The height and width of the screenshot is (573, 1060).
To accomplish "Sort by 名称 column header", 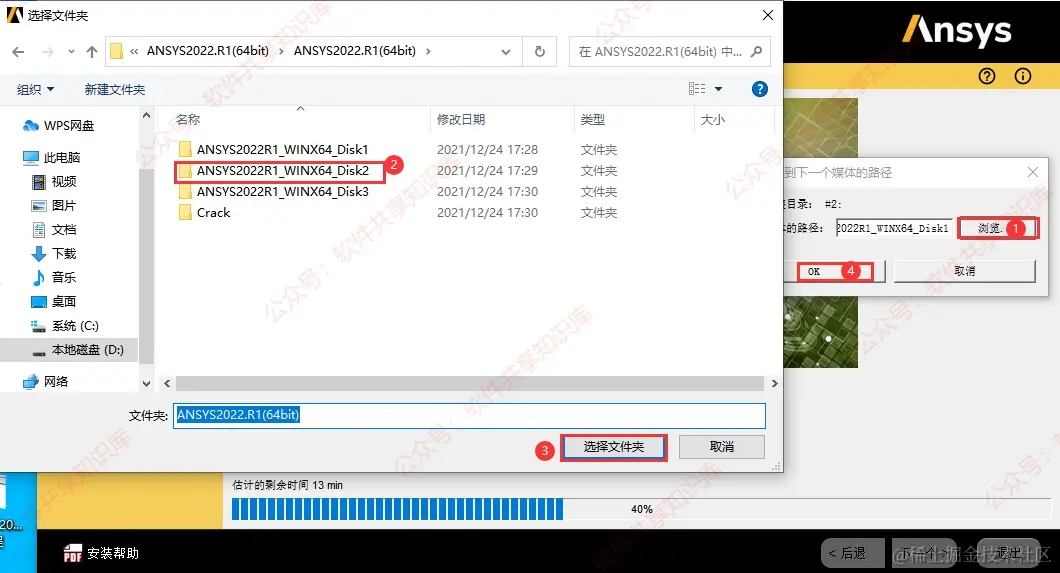I will point(188,120).
